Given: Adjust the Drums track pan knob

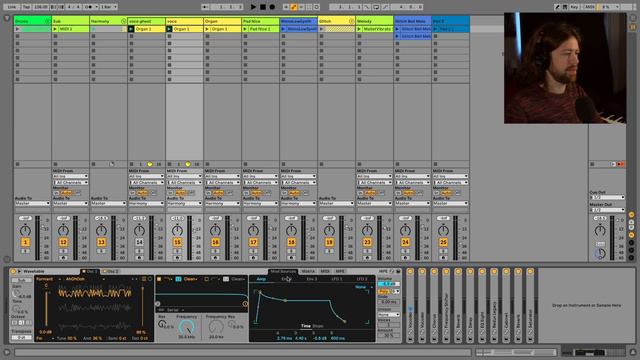Looking at the screenshot, I should pos(25,230).
